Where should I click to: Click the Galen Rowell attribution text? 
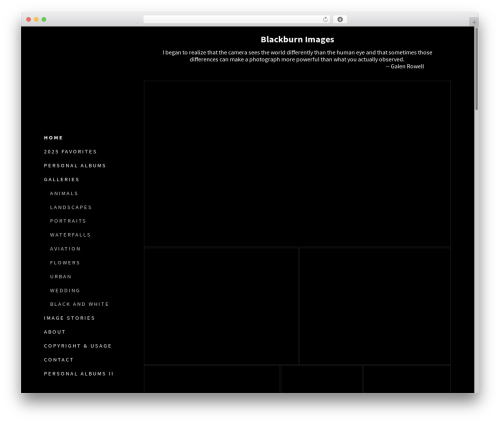(x=405, y=66)
